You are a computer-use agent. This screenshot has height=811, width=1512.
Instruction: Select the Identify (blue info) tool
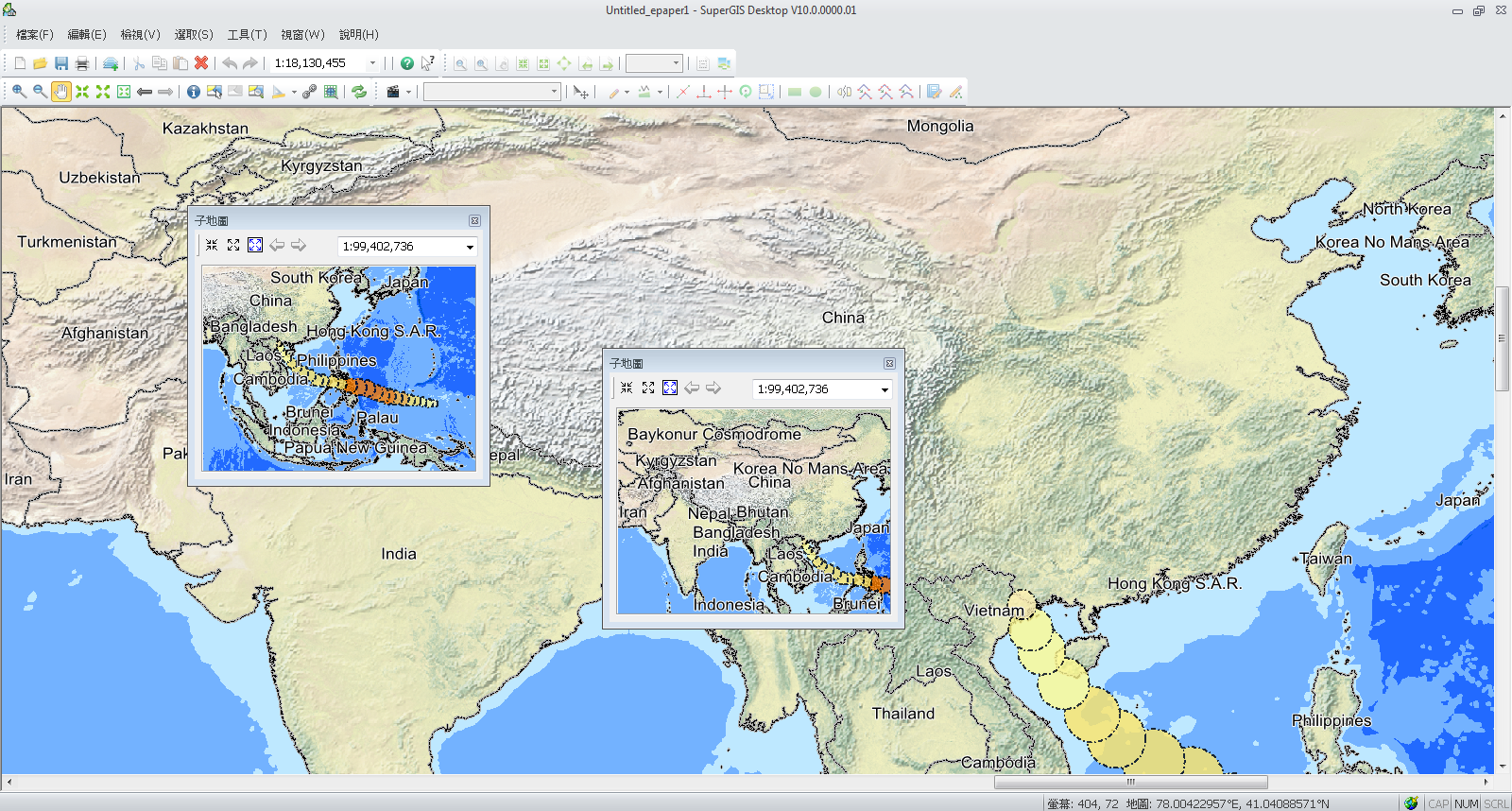193,92
